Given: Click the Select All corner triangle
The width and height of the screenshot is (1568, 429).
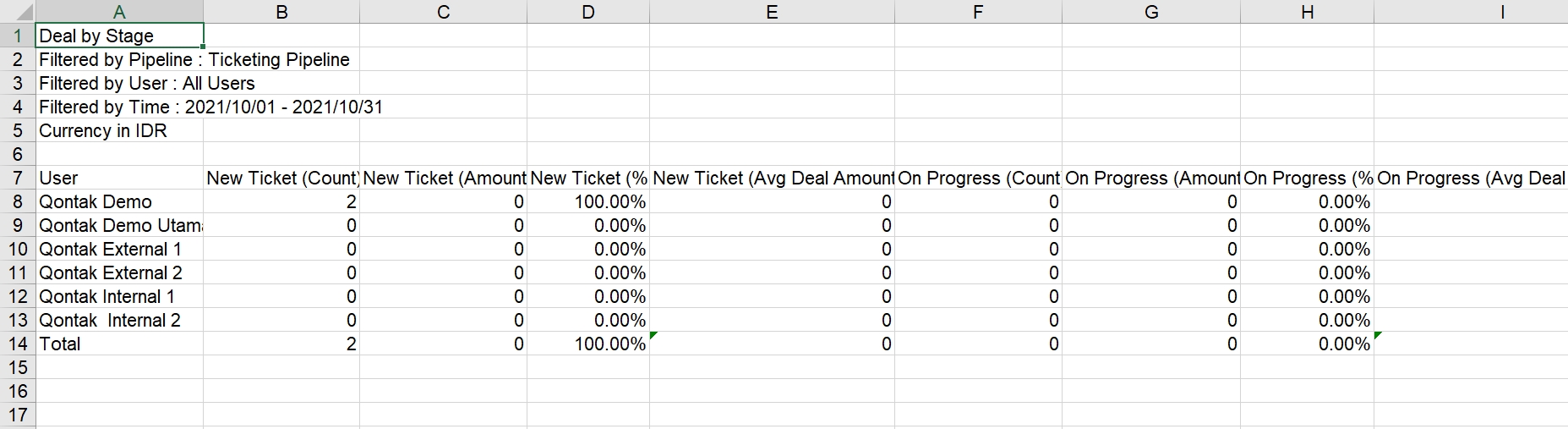Looking at the screenshot, I should click(18, 12).
